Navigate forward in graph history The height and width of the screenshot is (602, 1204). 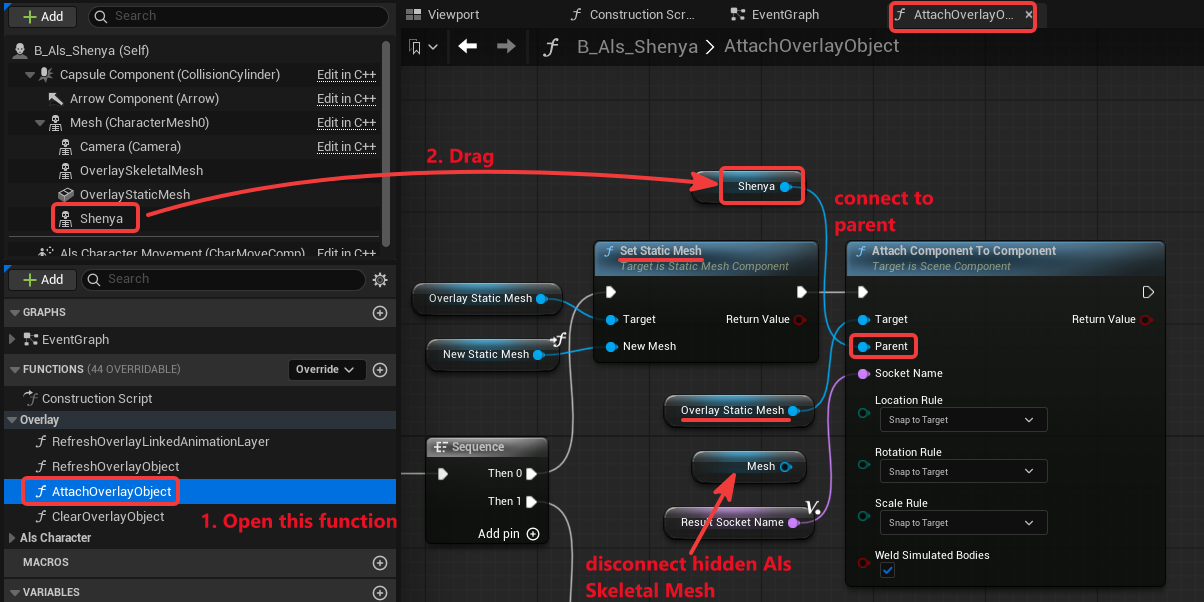tap(506, 46)
